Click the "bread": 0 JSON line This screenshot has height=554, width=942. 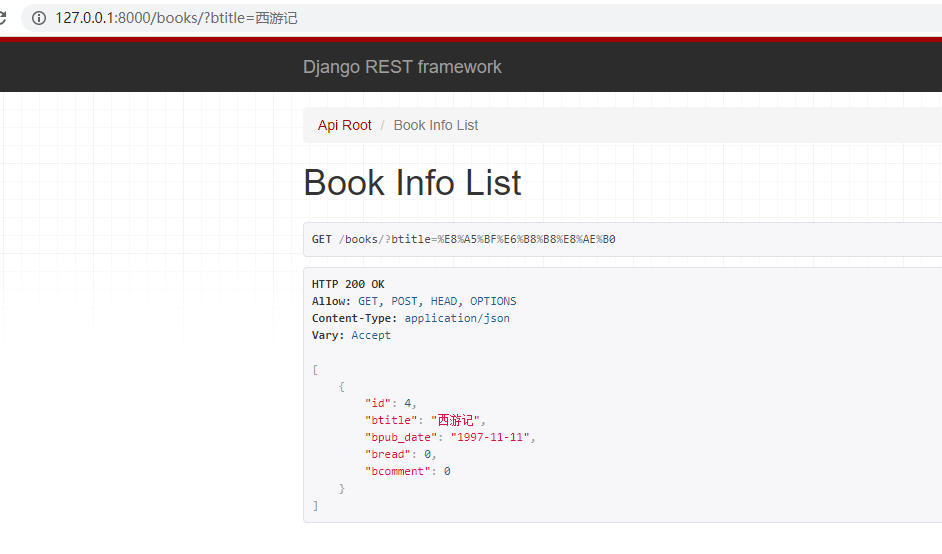[x=400, y=454]
